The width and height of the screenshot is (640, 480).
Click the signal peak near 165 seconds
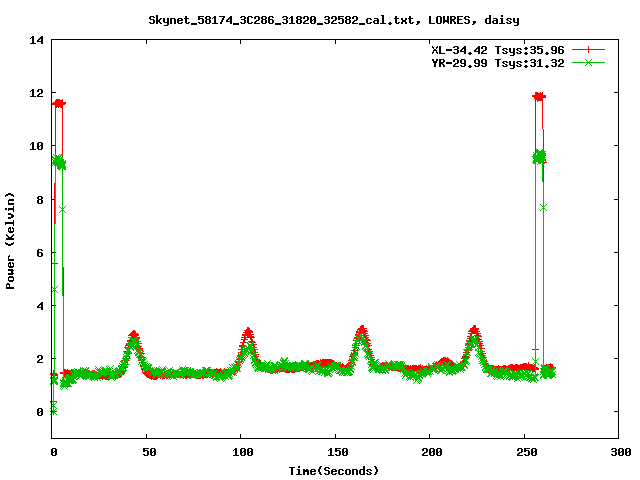point(362,329)
